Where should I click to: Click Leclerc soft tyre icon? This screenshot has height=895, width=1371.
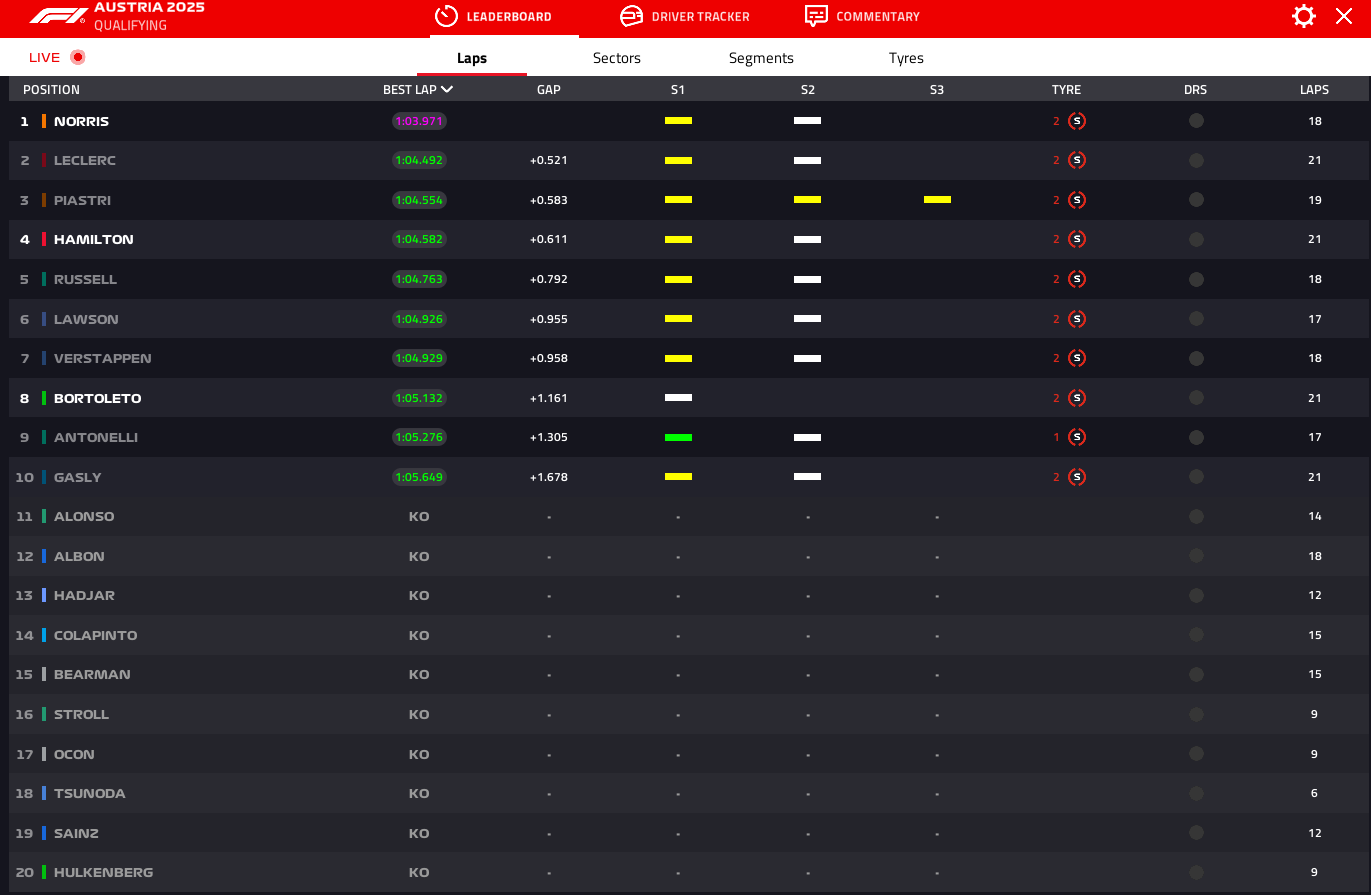pyautogui.click(x=1077, y=160)
